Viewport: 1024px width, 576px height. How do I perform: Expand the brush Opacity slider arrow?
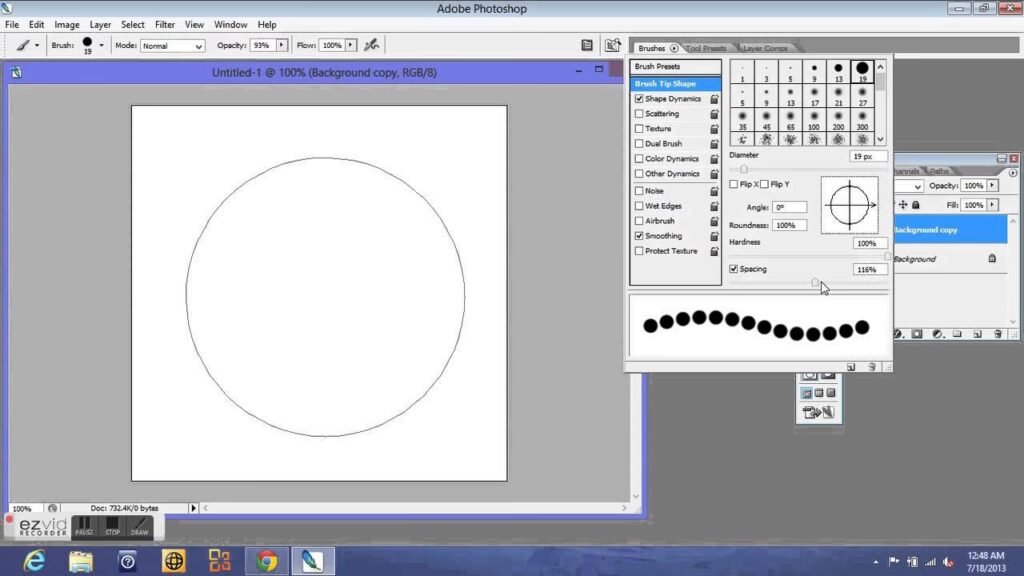[x=282, y=45]
